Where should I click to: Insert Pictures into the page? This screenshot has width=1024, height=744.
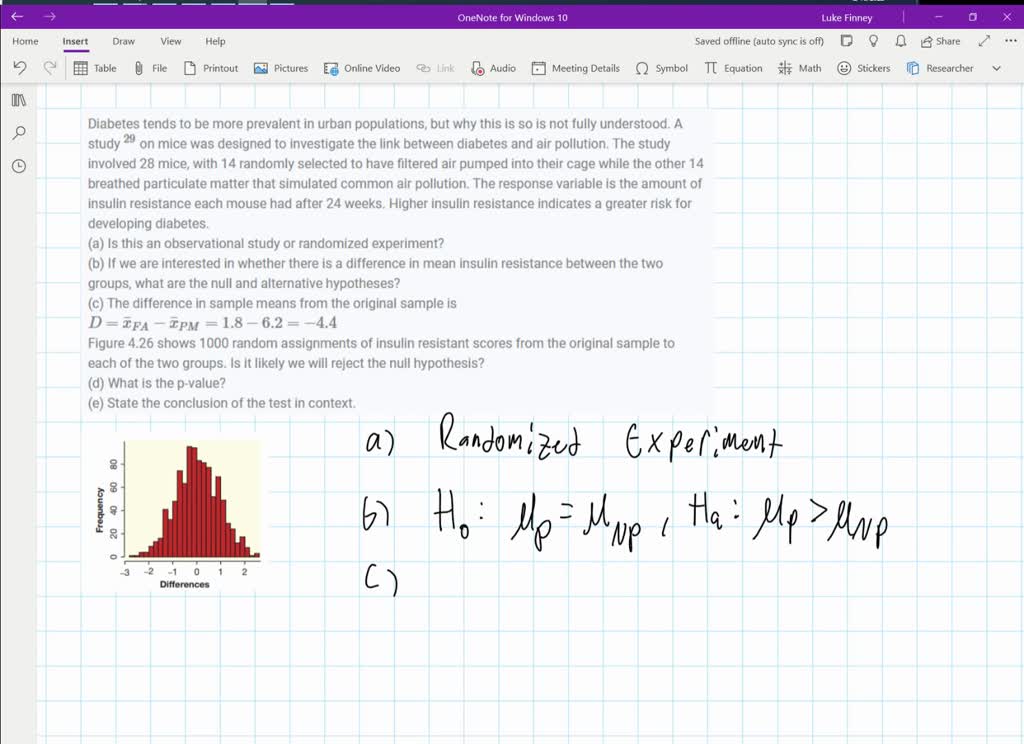point(281,68)
